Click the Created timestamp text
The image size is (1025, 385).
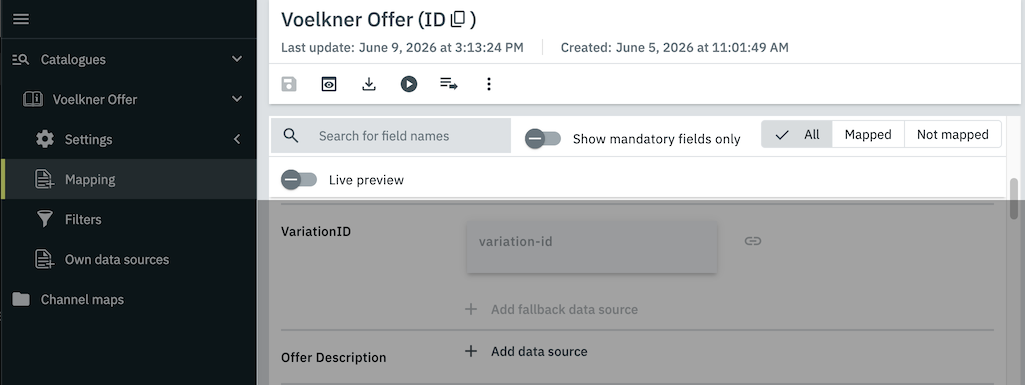675,47
